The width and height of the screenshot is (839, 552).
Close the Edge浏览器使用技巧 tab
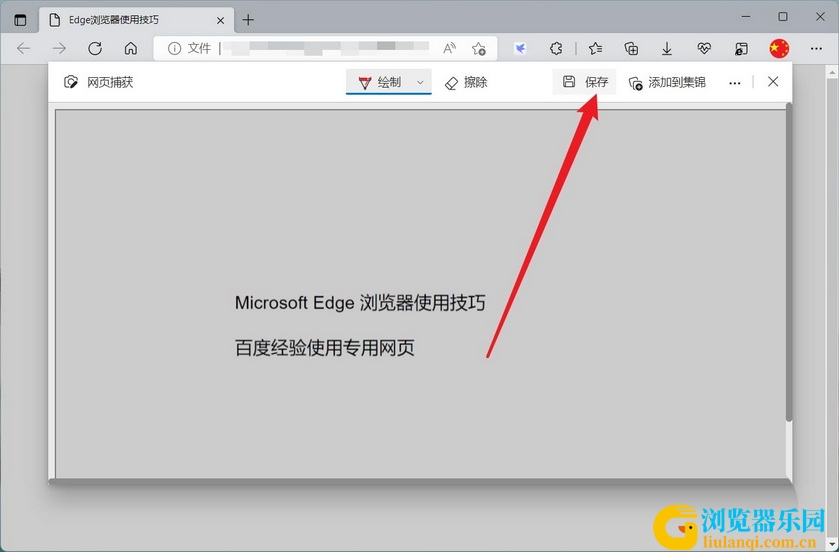[x=220, y=20]
